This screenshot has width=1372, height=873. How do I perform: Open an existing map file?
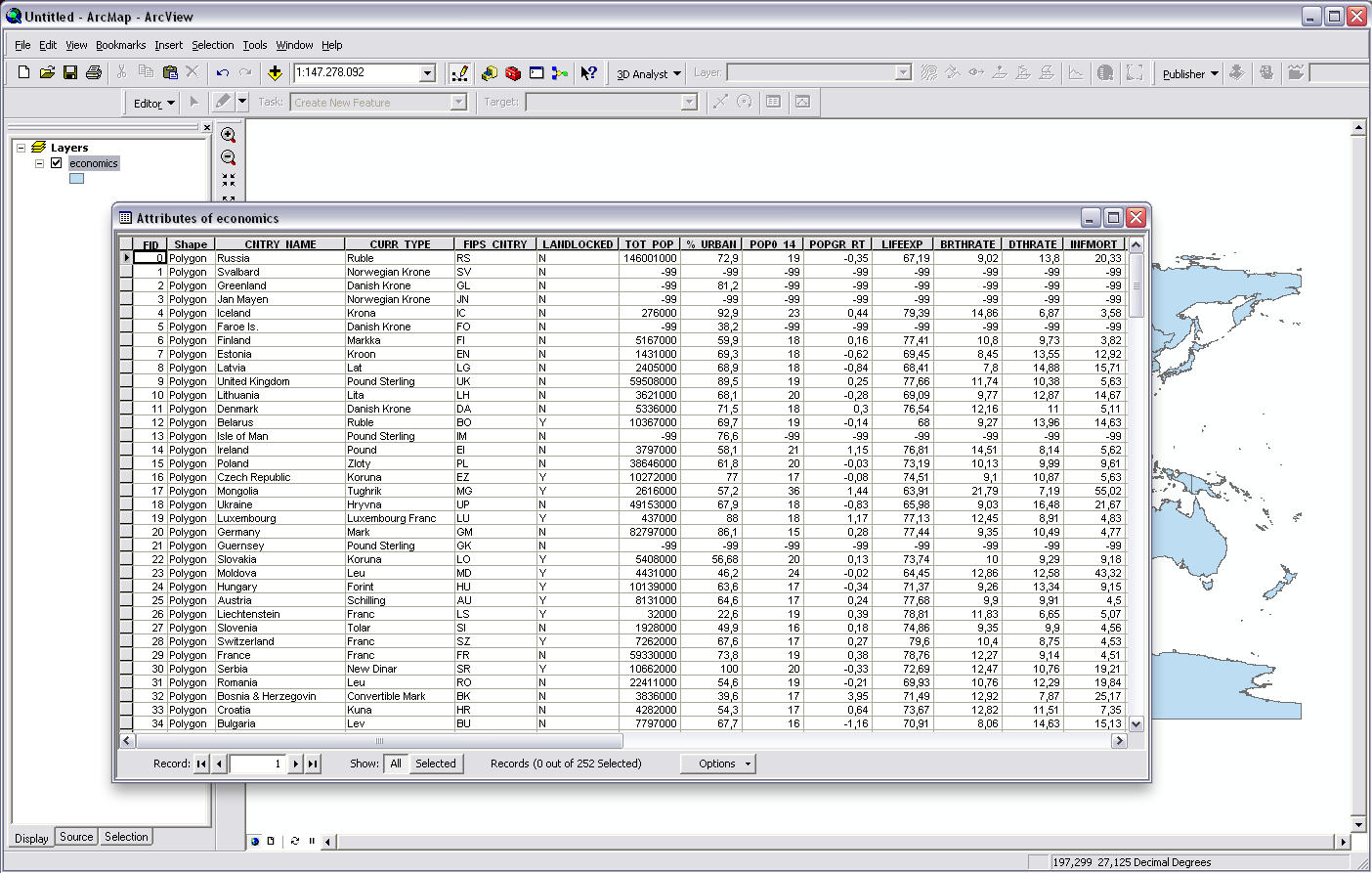click(47, 72)
